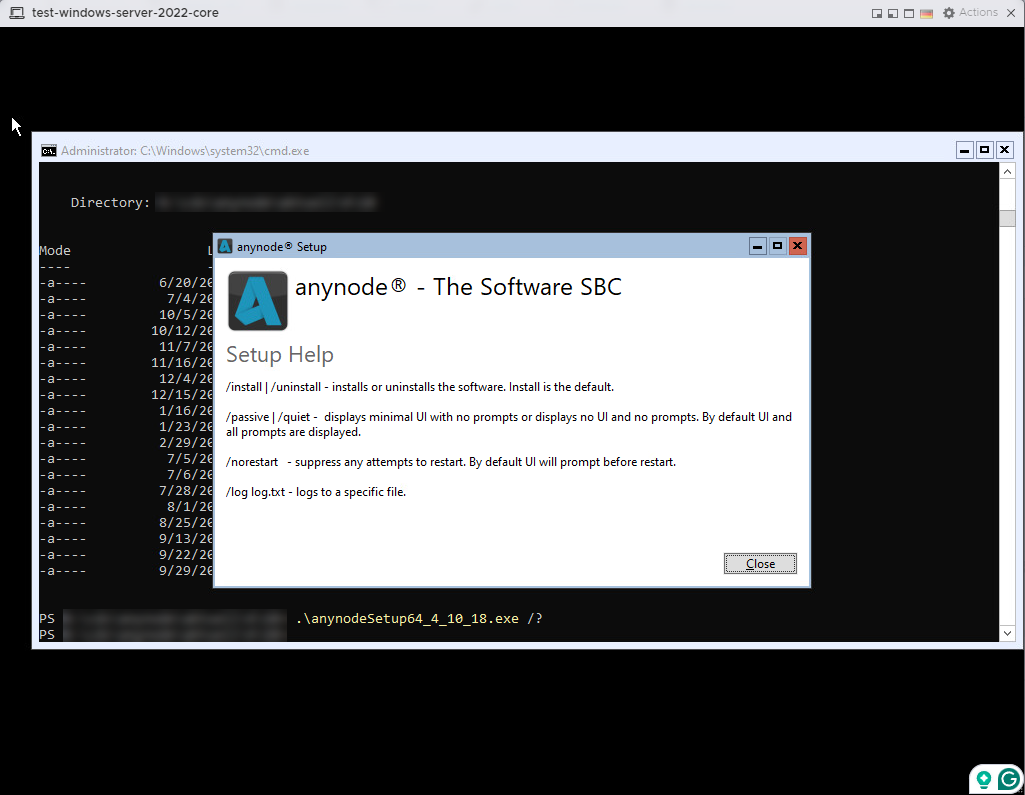Click the monitor icon on the VM tab

(x=15, y=12)
